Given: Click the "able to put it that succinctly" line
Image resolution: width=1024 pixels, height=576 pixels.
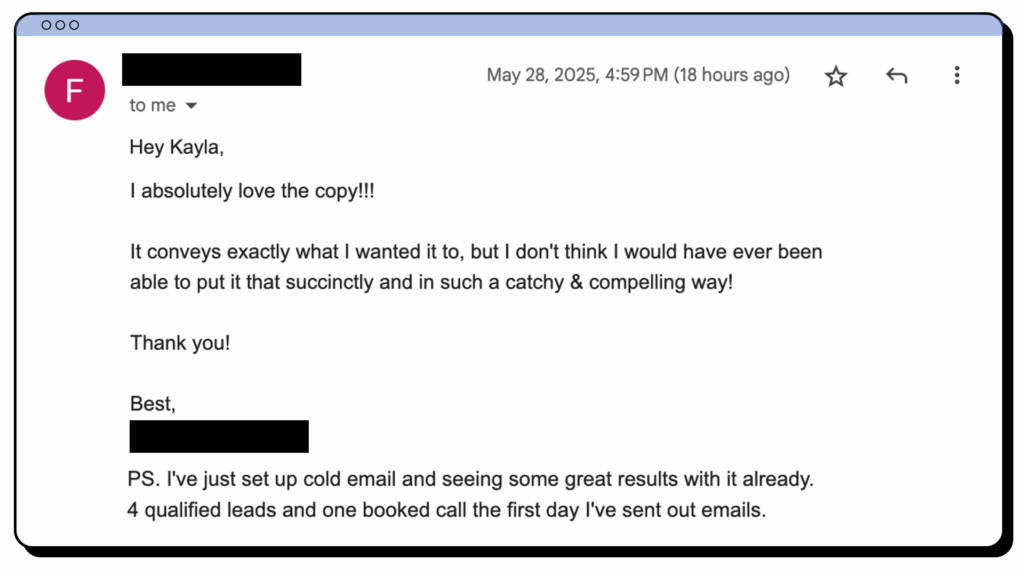Looking at the screenshot, I should [x=431, y=282].
